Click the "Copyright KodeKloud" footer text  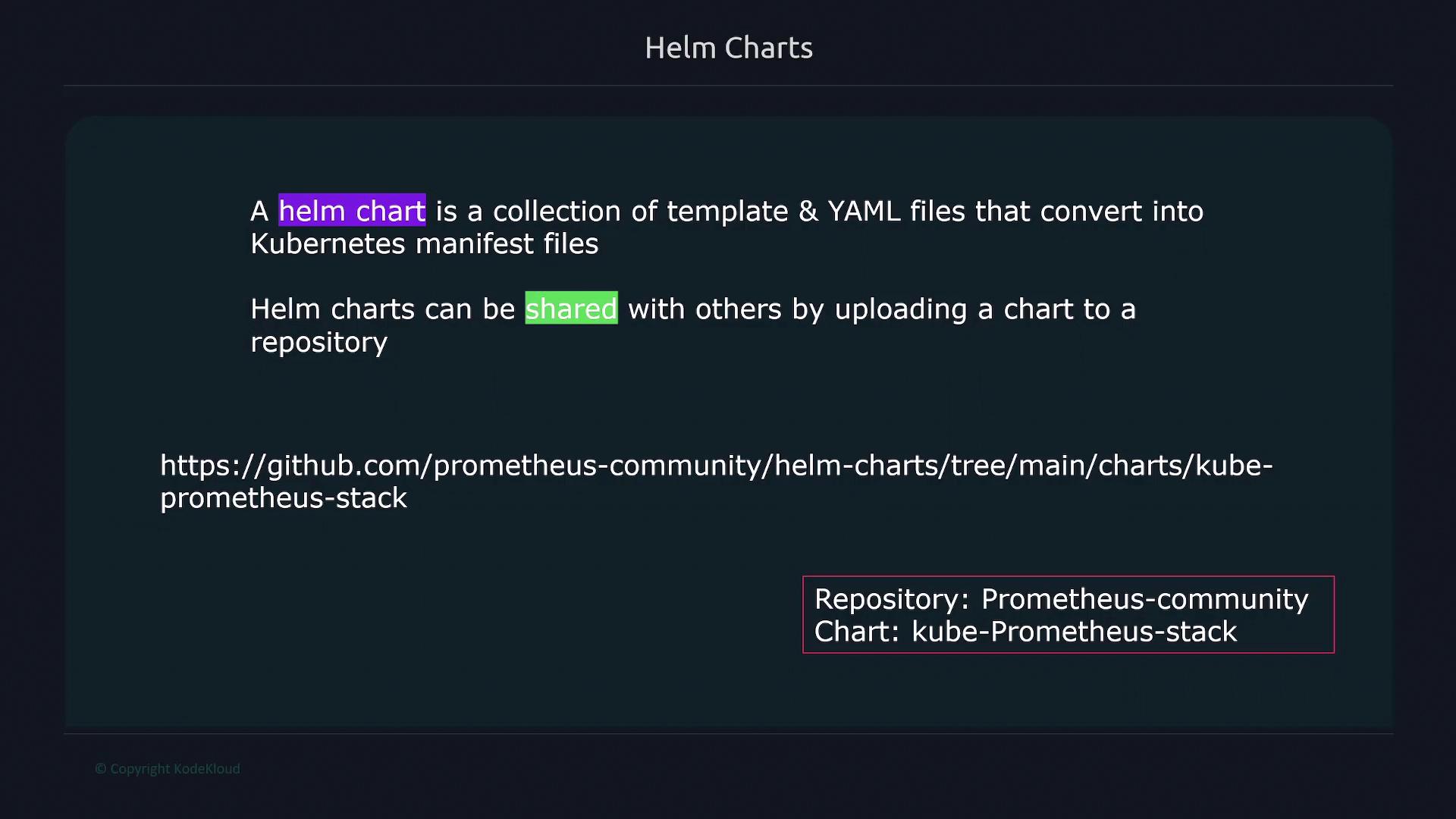tap(174, 769)
